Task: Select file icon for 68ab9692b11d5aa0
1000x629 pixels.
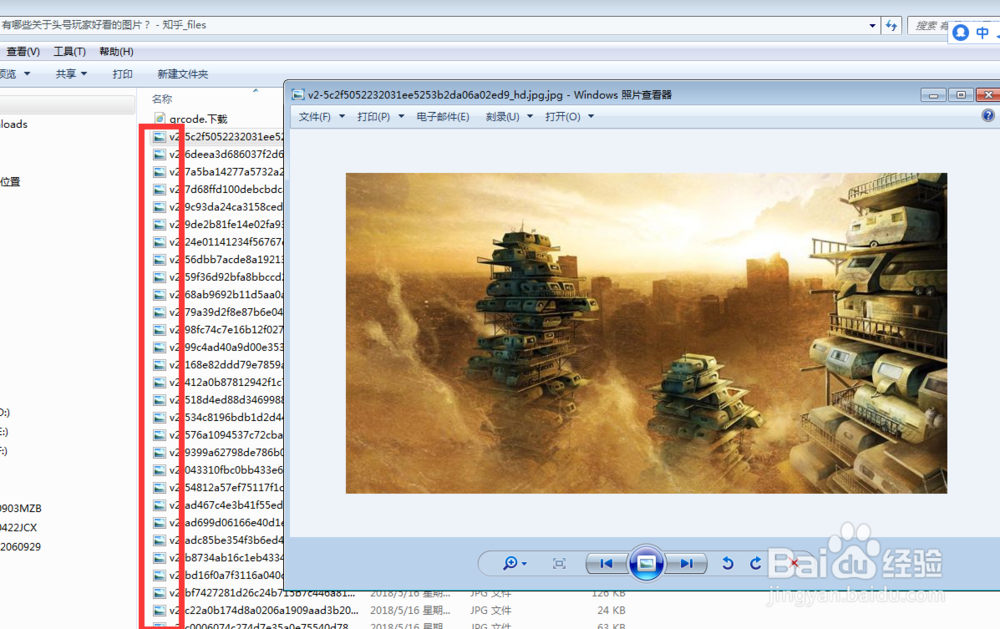Action: click(159, 295)
